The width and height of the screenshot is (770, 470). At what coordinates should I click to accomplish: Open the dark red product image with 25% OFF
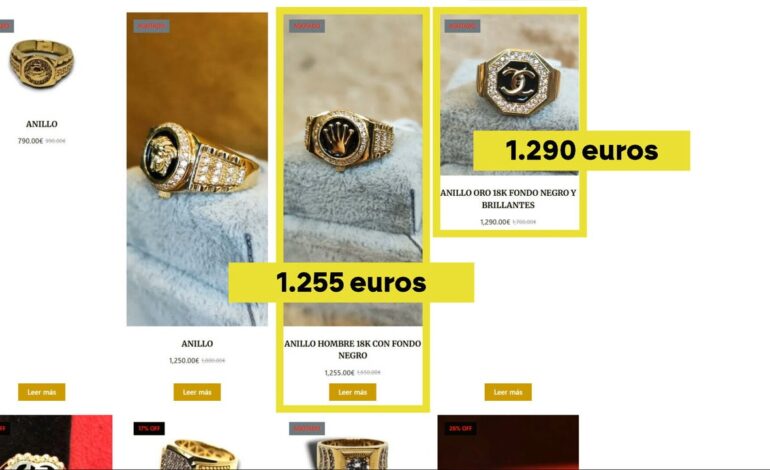508,444
